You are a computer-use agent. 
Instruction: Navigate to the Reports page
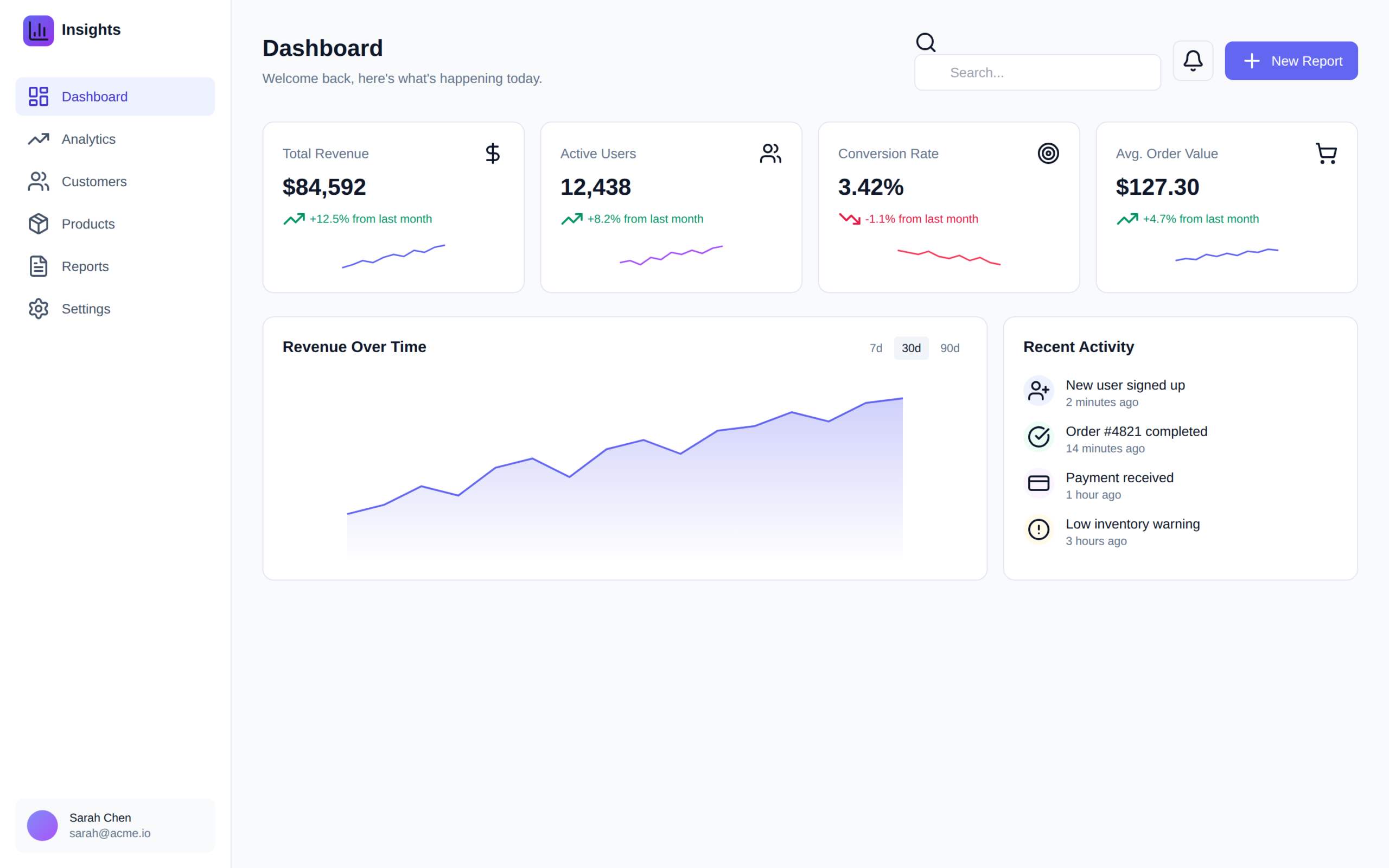pos(85,266)
